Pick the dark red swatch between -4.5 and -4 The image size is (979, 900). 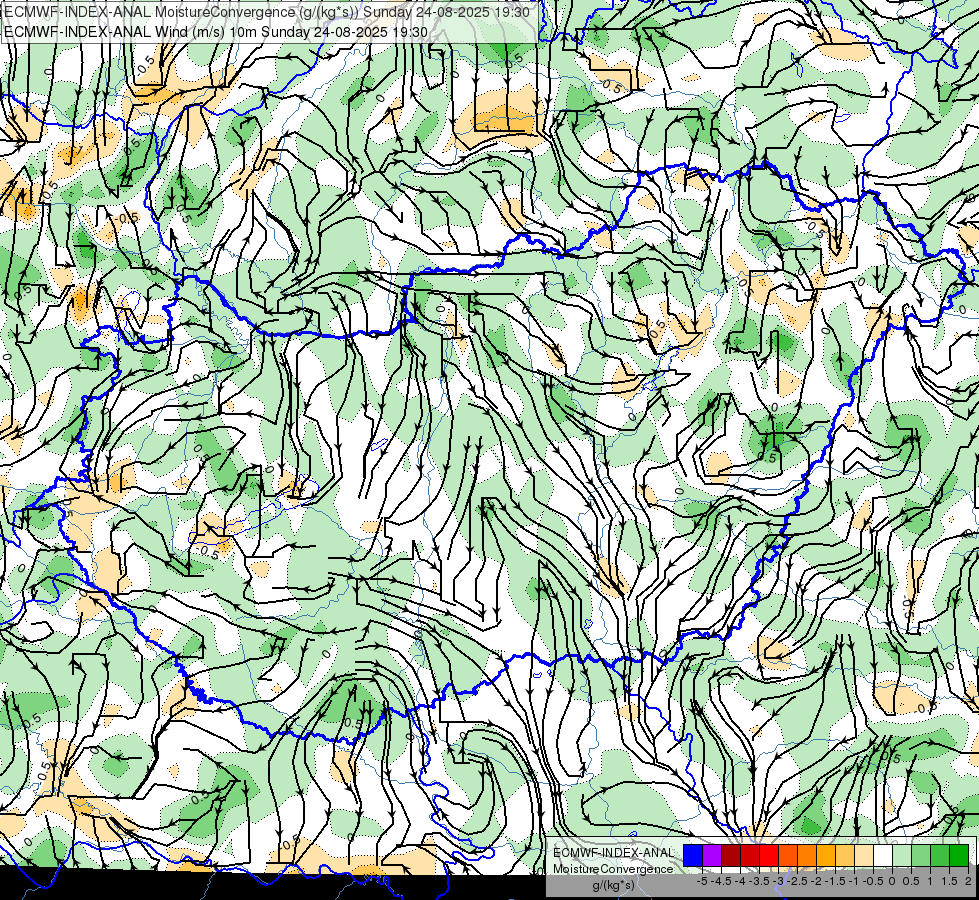[x=731, y=856]
